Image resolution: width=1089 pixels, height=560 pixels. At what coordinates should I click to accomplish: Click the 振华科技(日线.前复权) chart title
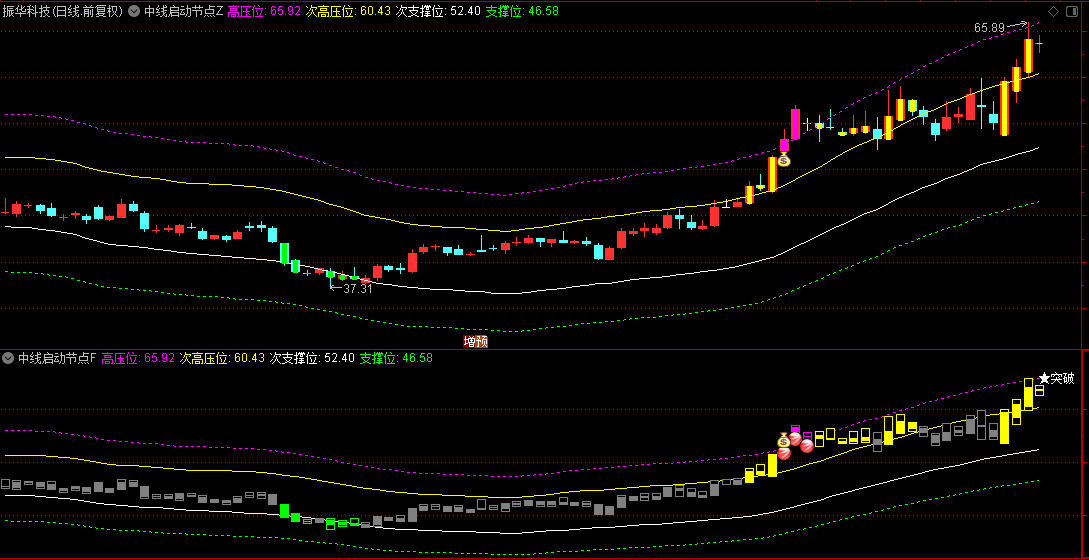coord(63,11)
